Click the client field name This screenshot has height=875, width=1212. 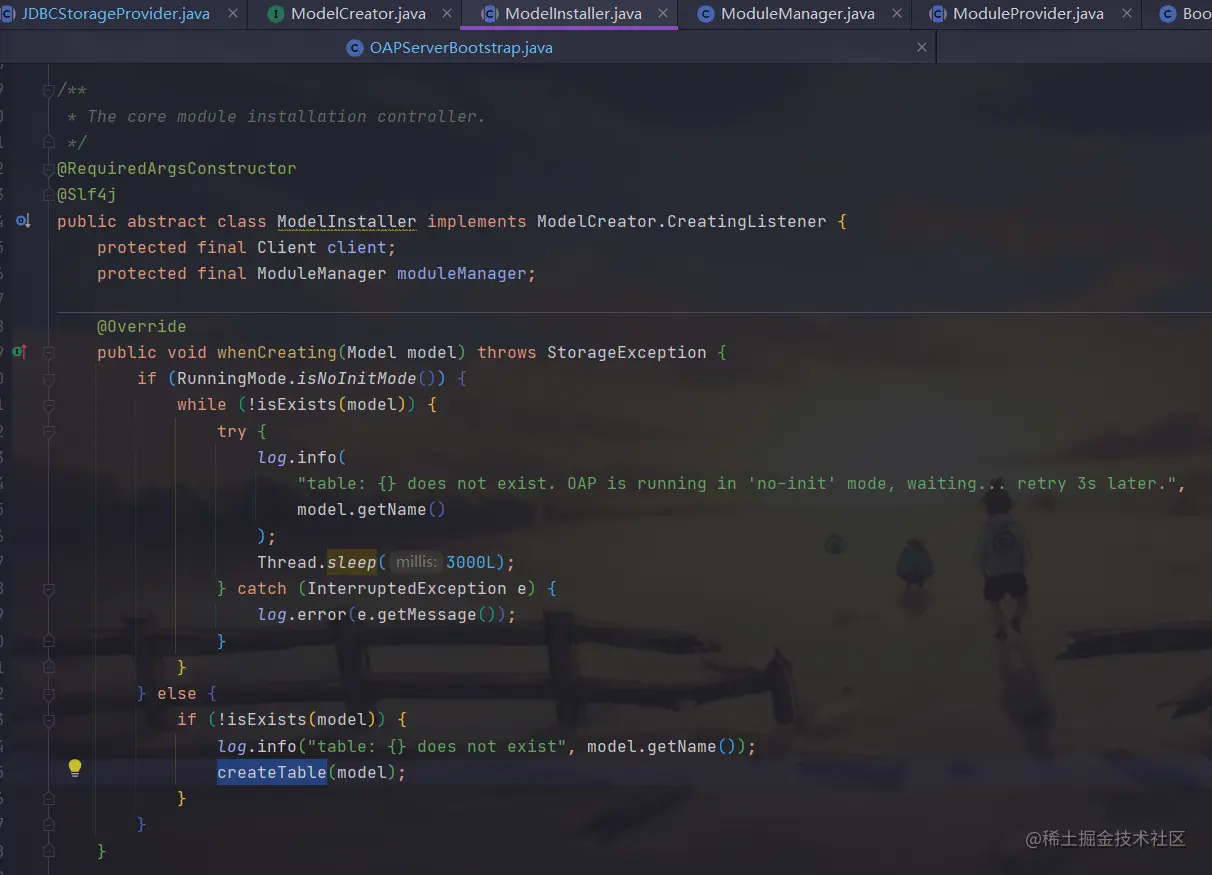coord(357,247)
